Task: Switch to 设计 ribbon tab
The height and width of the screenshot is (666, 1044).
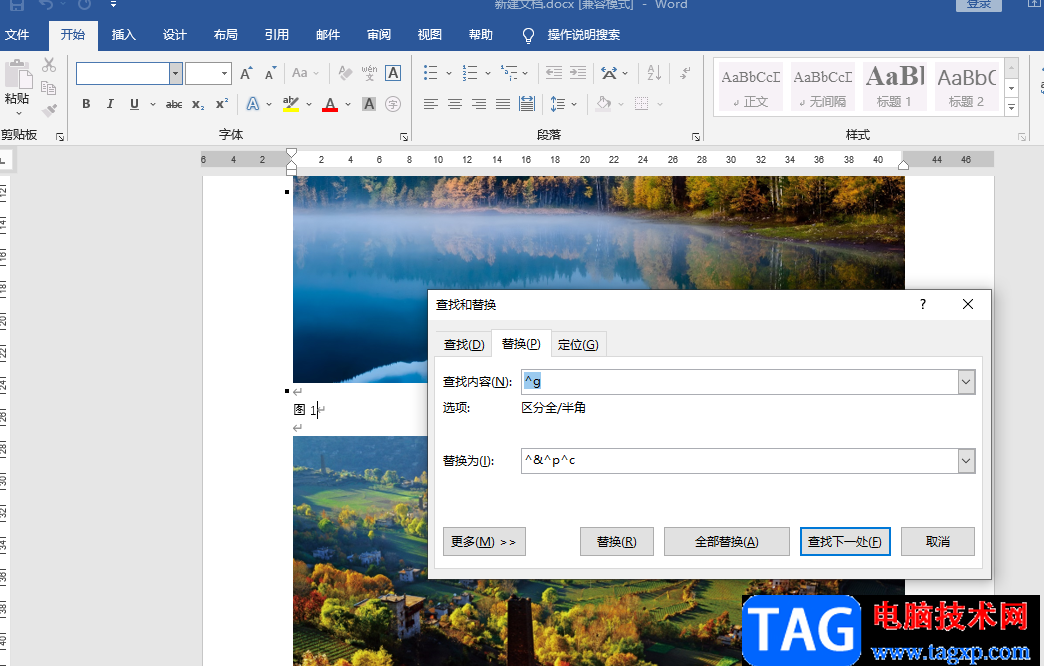Action: (x=174, y=35)
